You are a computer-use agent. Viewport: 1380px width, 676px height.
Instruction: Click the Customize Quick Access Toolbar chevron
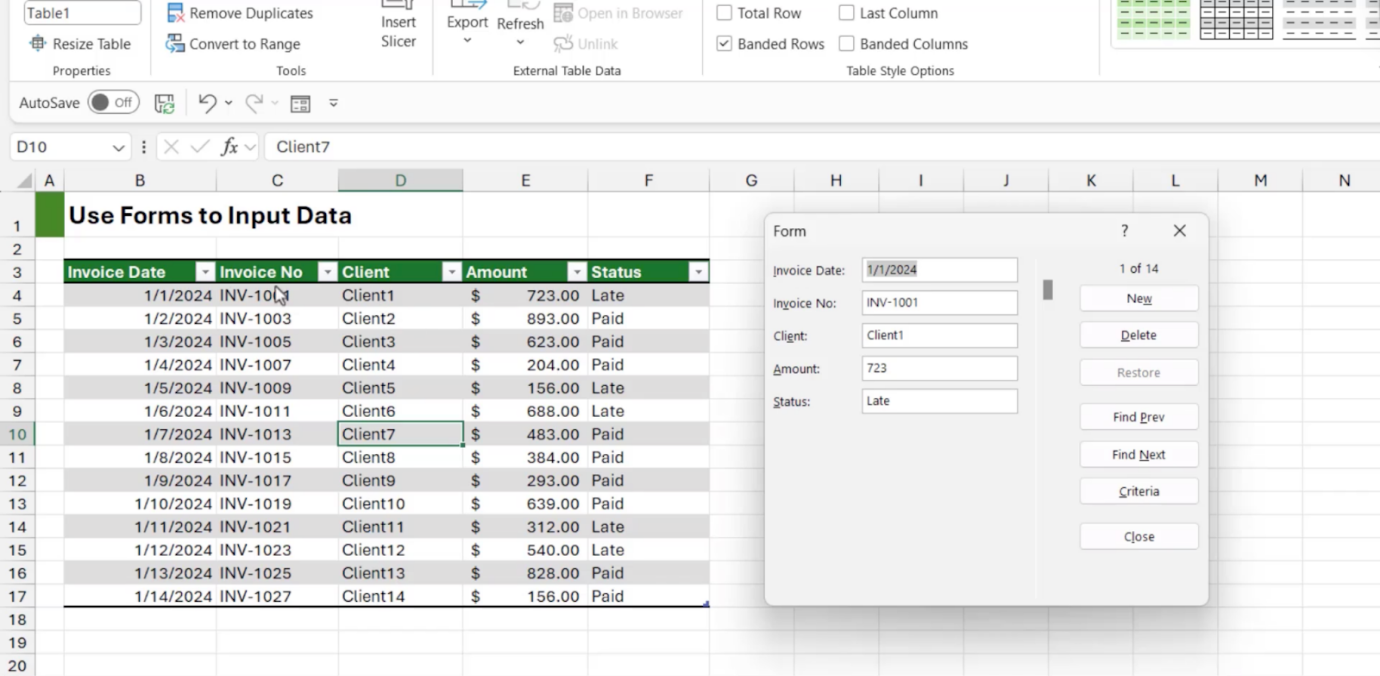click(x=333, y=102)
